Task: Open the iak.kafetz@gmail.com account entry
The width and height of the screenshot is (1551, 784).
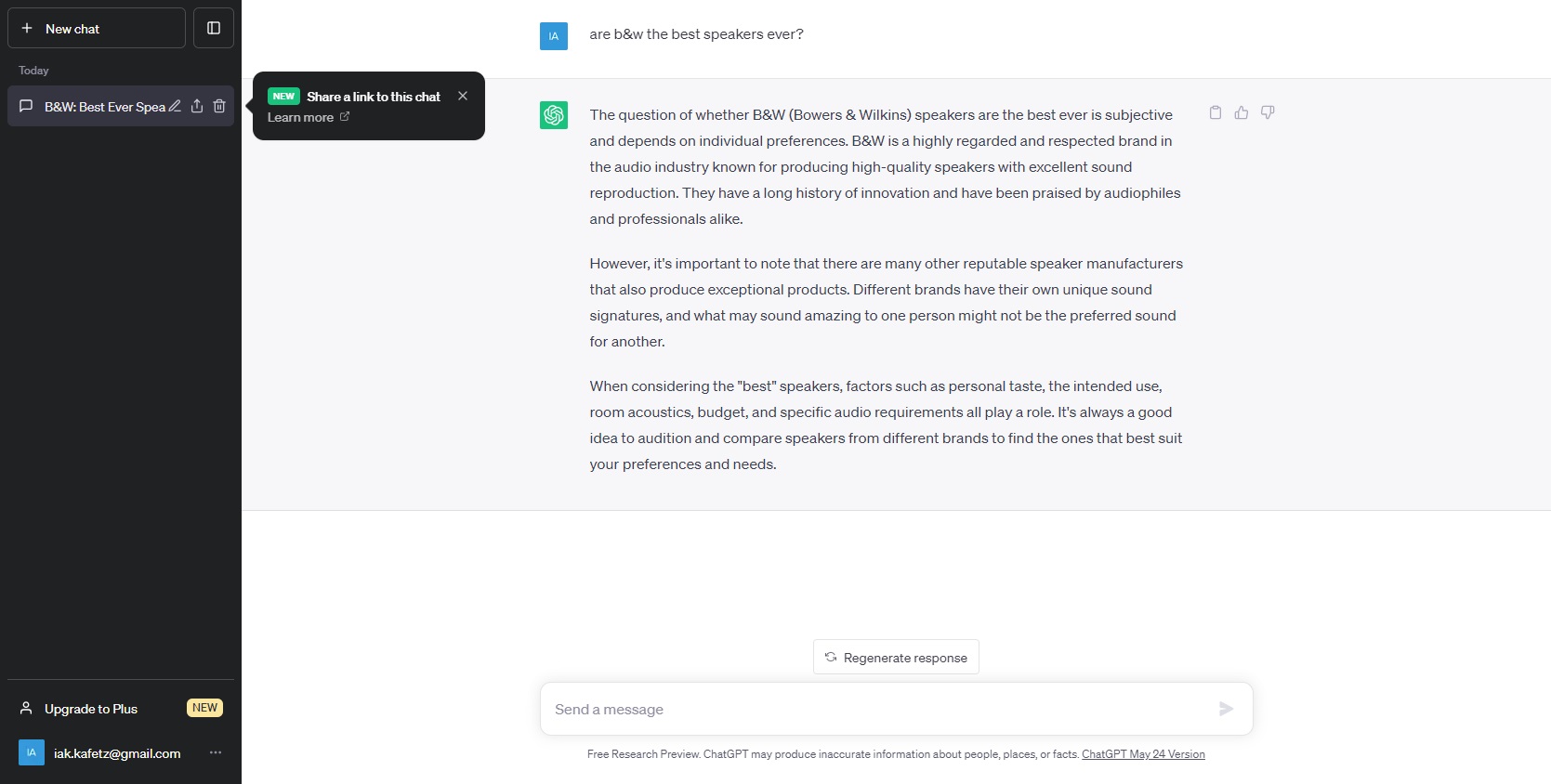Action: [116, 753]
